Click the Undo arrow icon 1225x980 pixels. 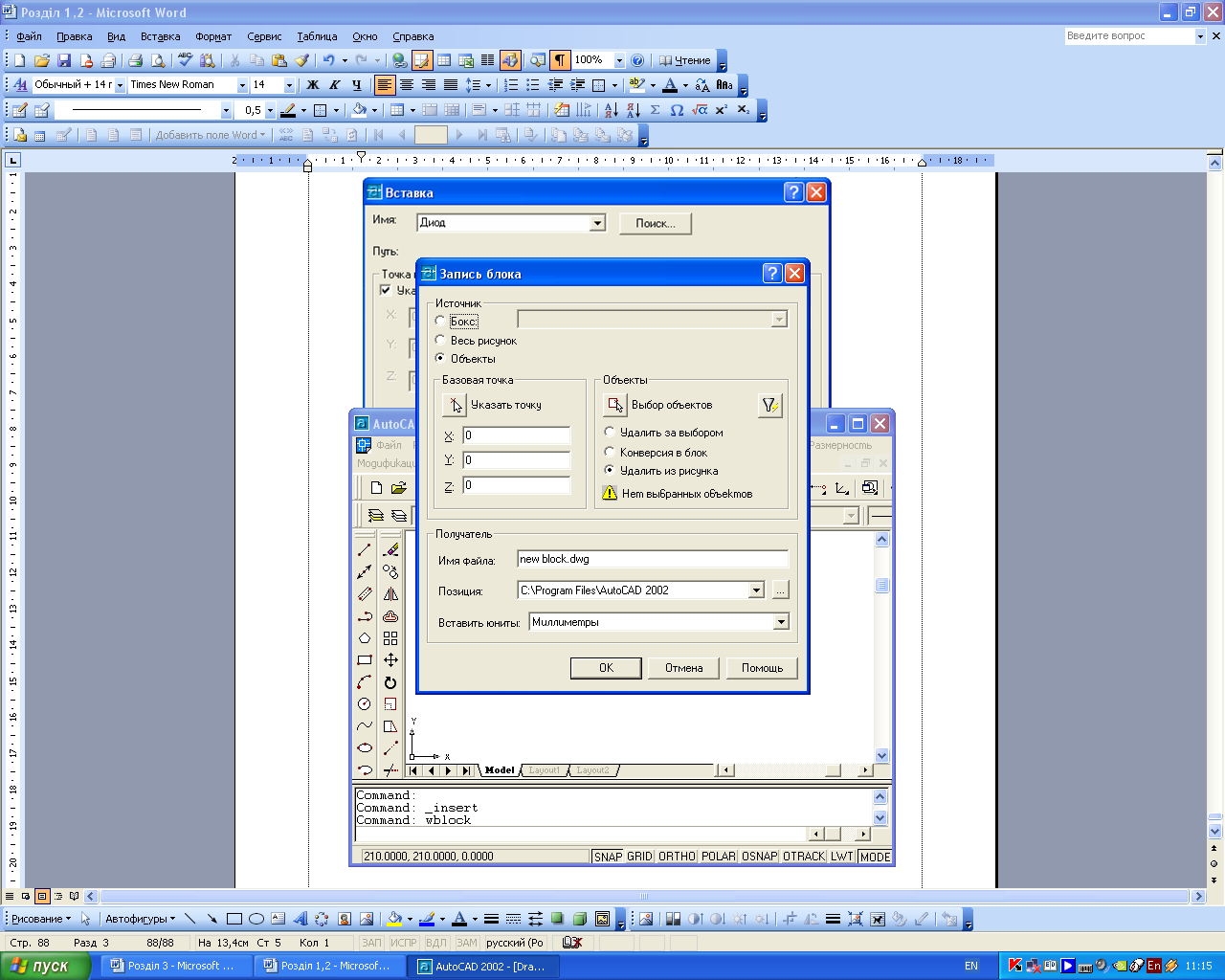[x=328, y=60]
